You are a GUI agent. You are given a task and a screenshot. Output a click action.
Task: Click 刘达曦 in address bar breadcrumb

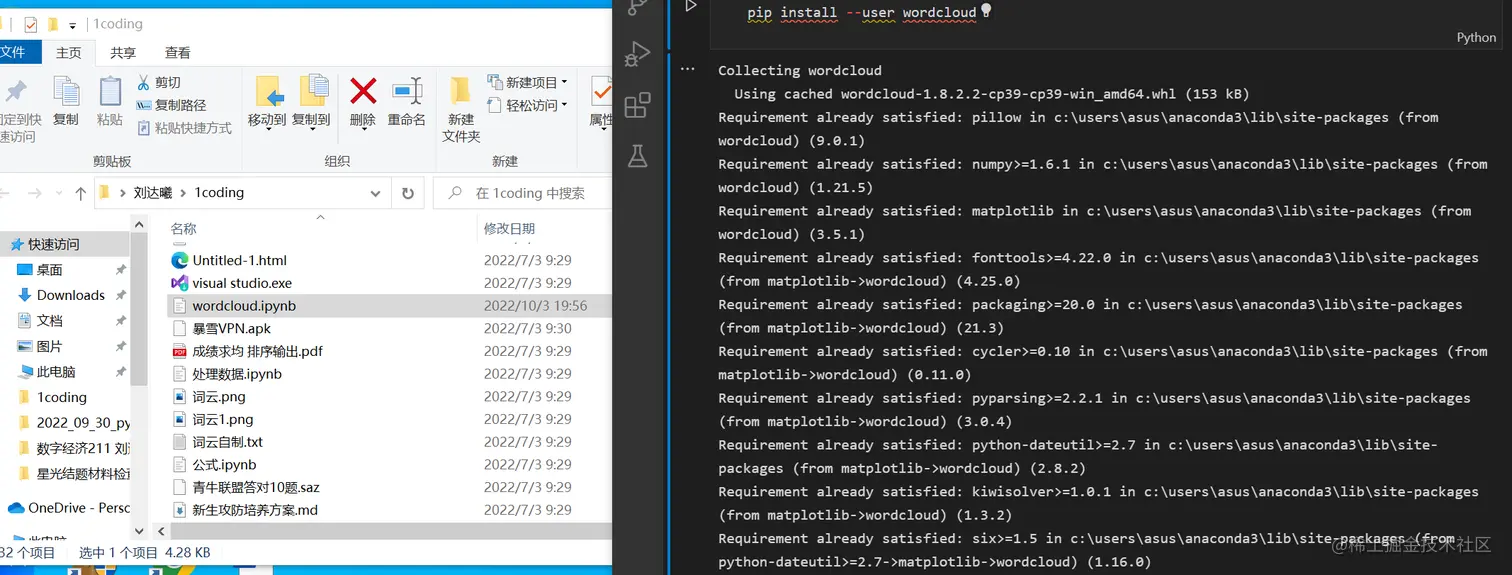153,193
